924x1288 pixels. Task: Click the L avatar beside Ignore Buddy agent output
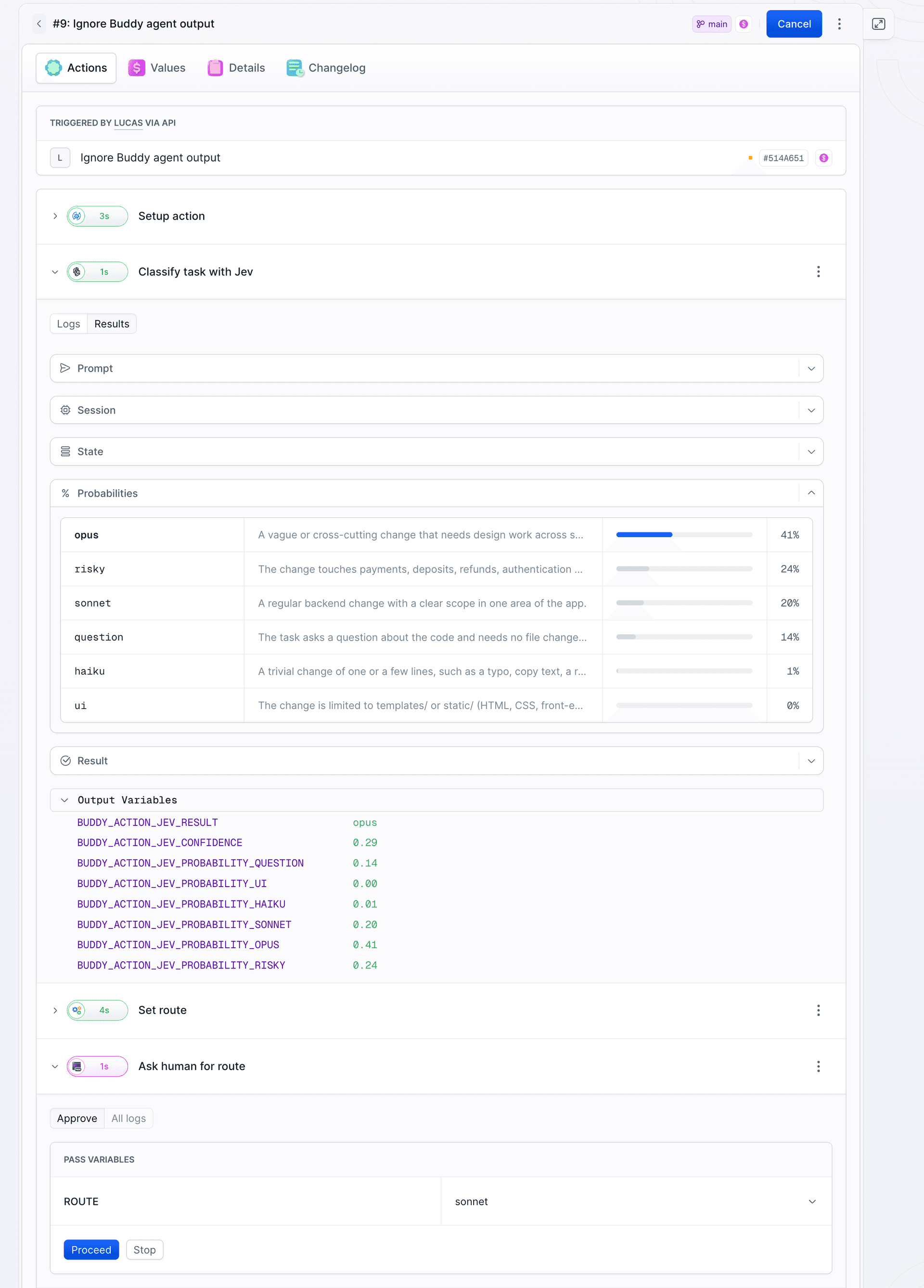point(60,158)
